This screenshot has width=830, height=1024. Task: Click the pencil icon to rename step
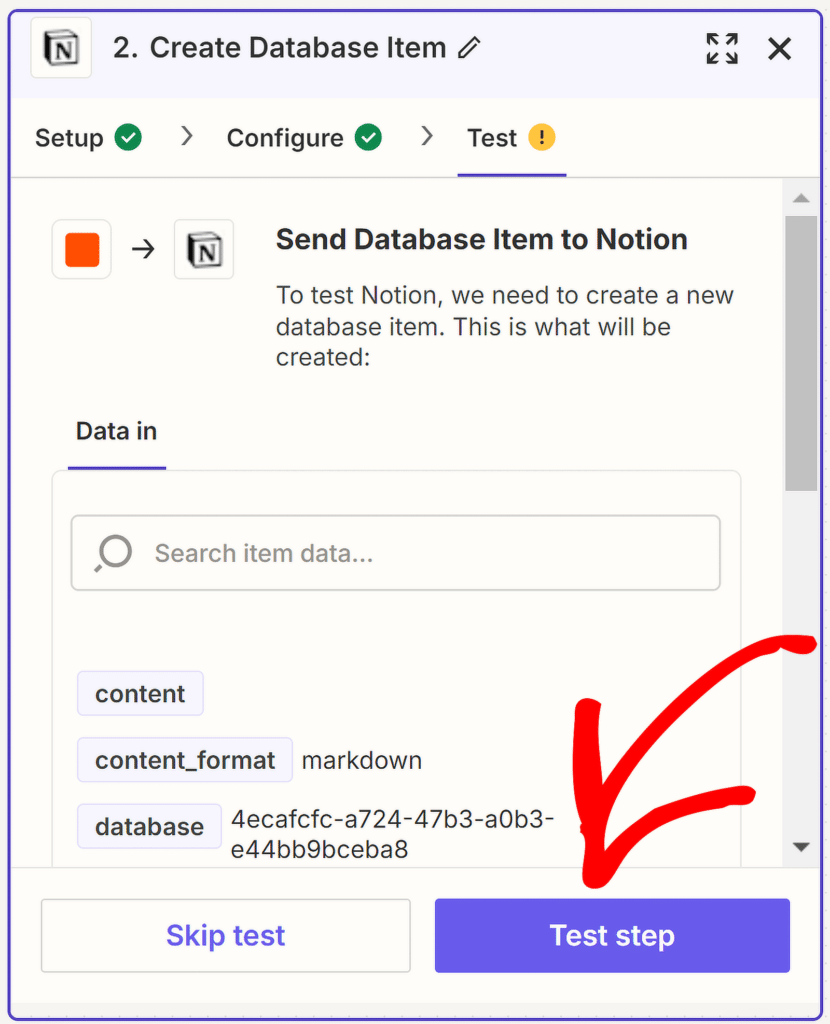pyautogui.click(x=469, y=48)
